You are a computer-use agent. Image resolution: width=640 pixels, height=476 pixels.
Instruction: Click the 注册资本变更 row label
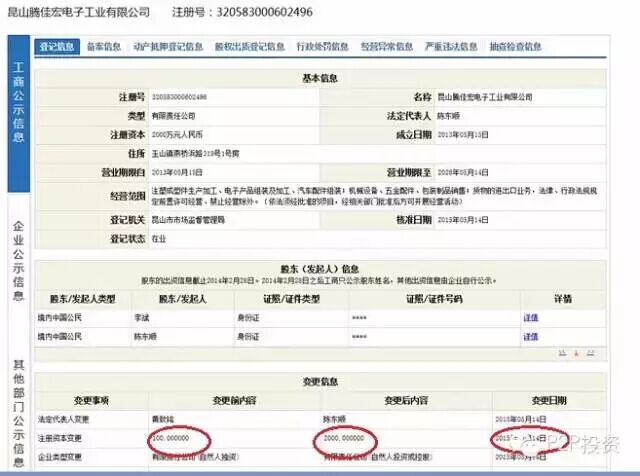pyautogui.click(x=60, y=438)
